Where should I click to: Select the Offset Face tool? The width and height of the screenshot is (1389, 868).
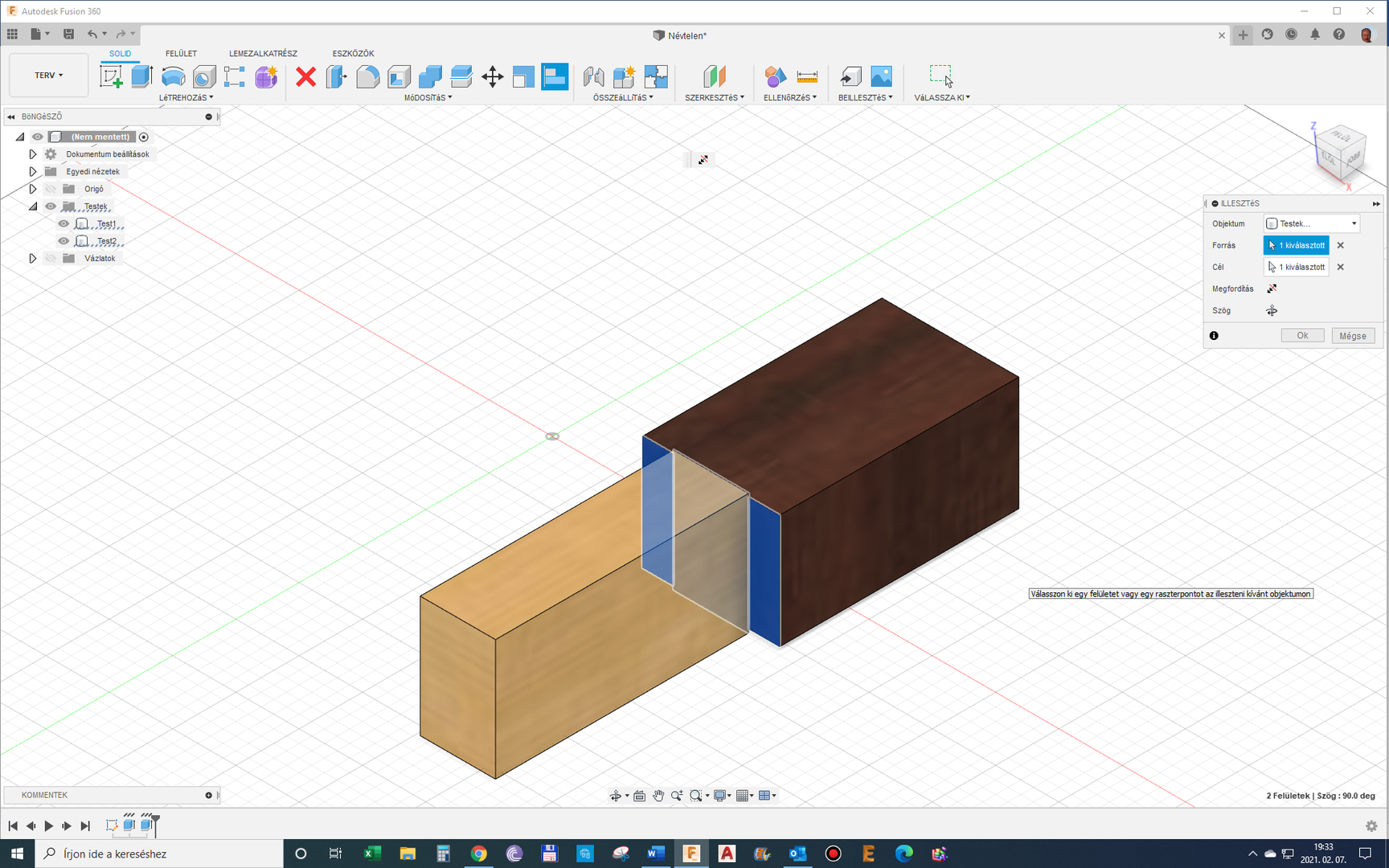coord(461,76)
